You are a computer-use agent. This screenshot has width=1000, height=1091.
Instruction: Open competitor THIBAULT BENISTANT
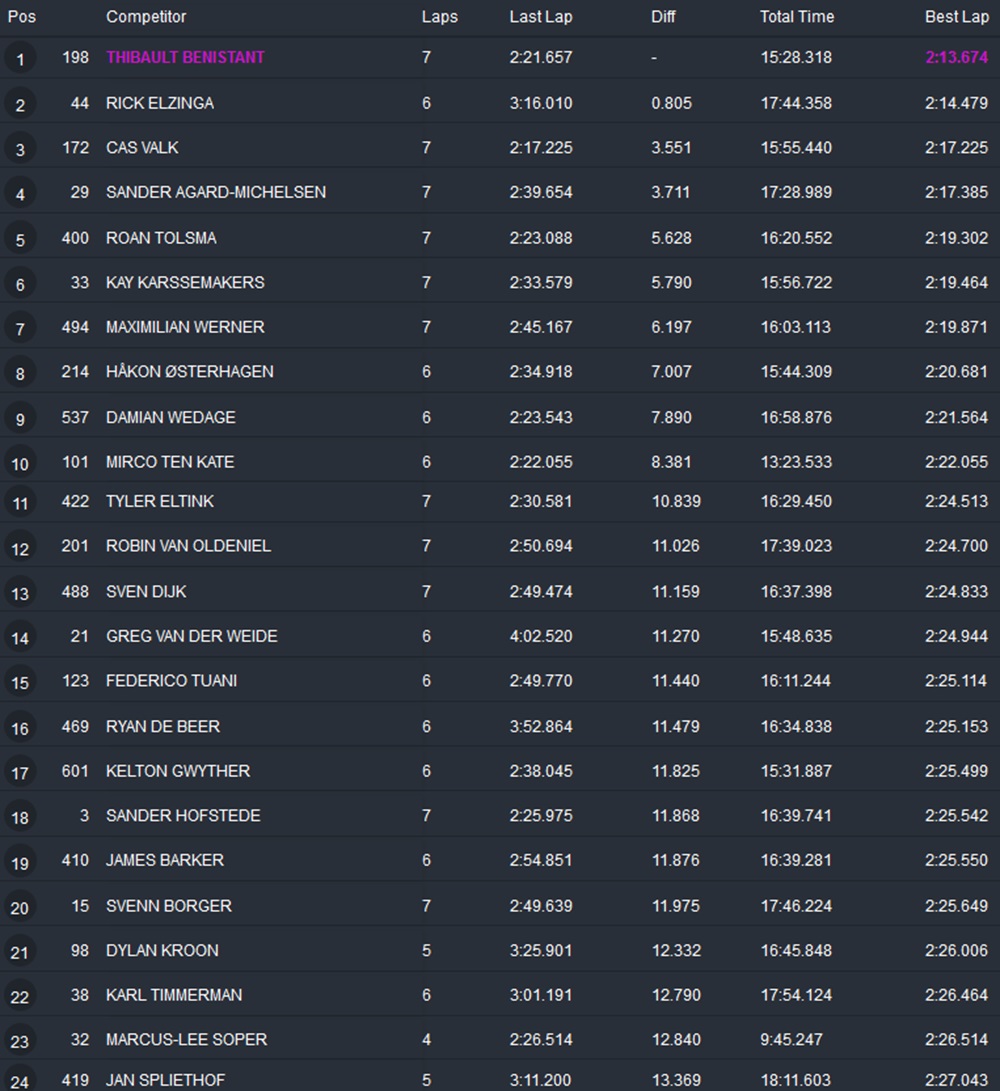(185, 58)
